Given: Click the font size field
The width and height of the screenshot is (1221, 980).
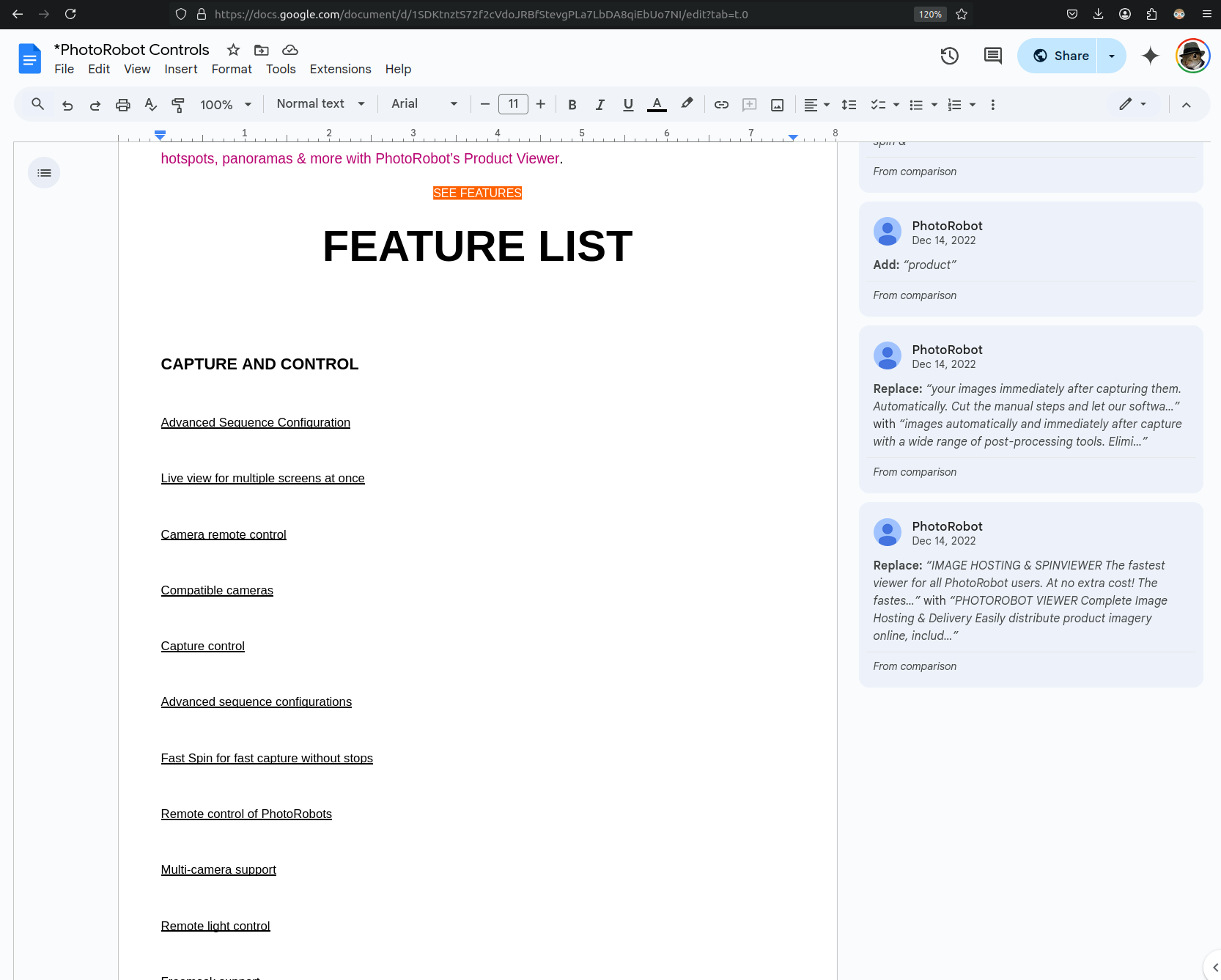Looking at the screenshot, I should (x=513, y=104).
